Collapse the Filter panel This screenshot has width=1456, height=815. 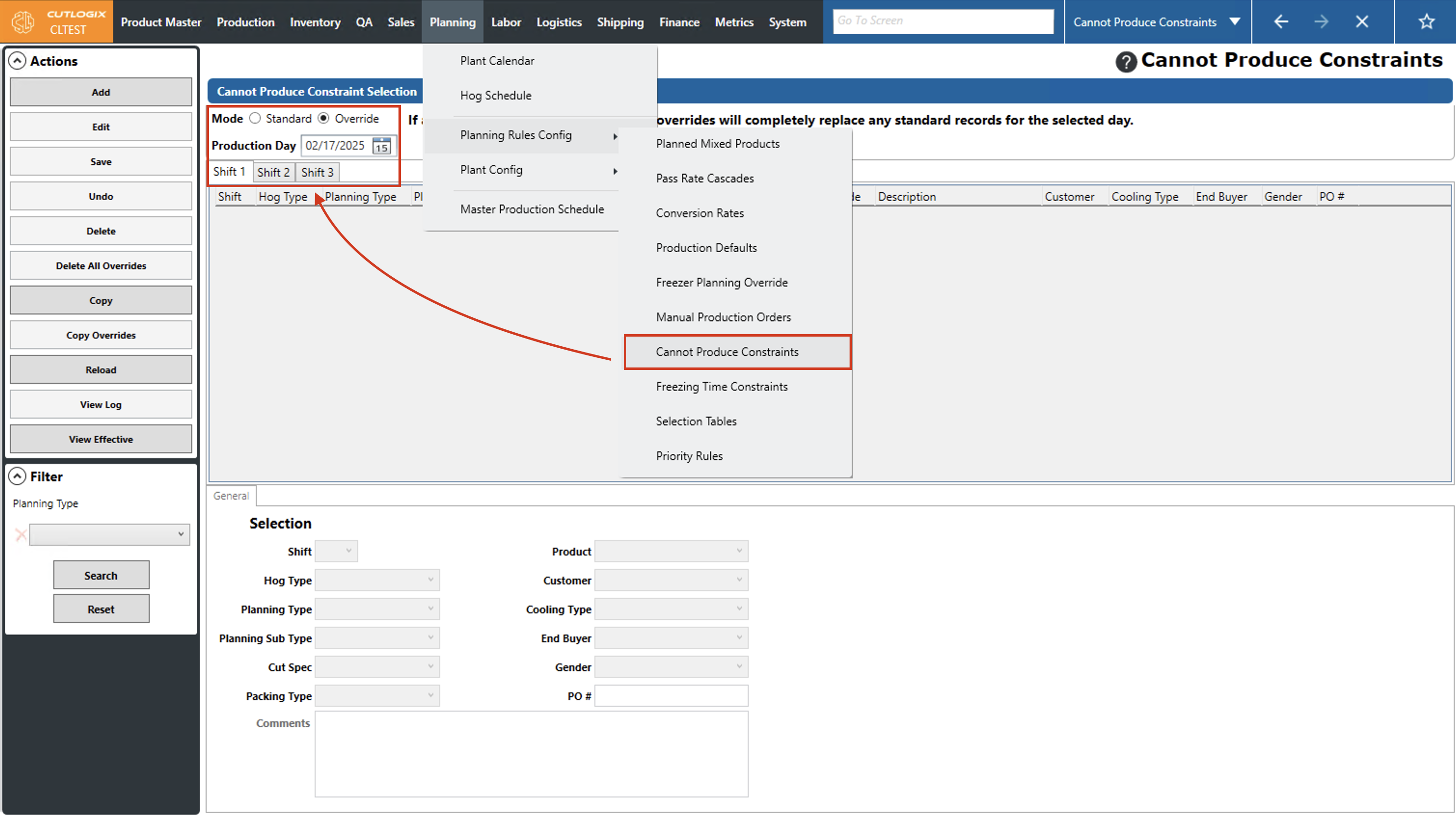point(17,476)
